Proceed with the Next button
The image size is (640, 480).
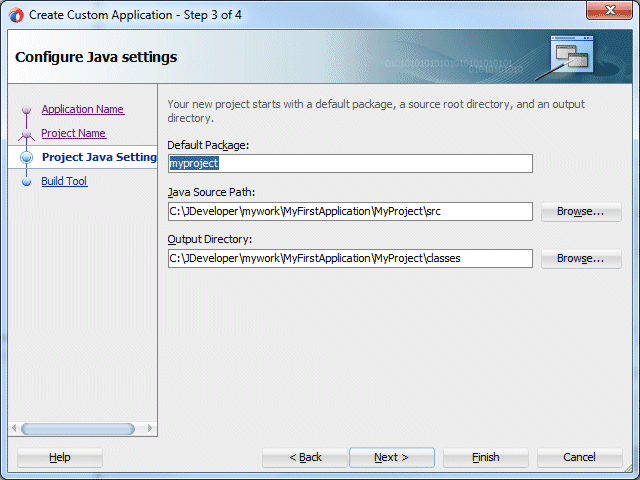(392, 457)
